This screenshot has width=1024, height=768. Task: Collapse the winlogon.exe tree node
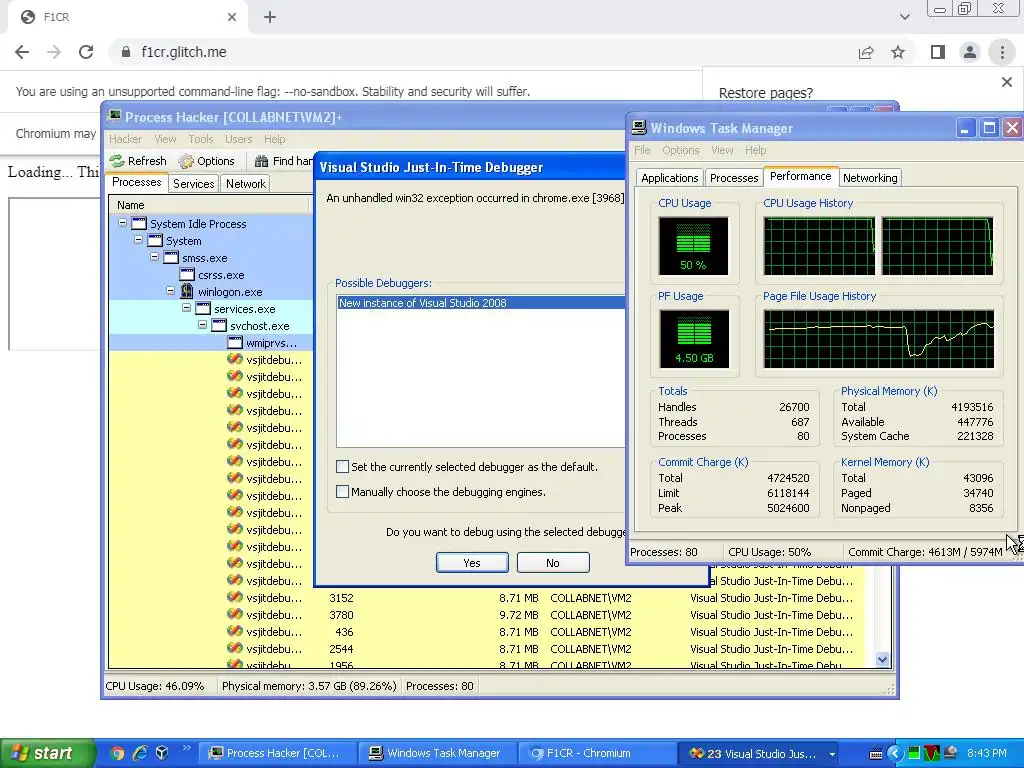(x=170, y=291)
